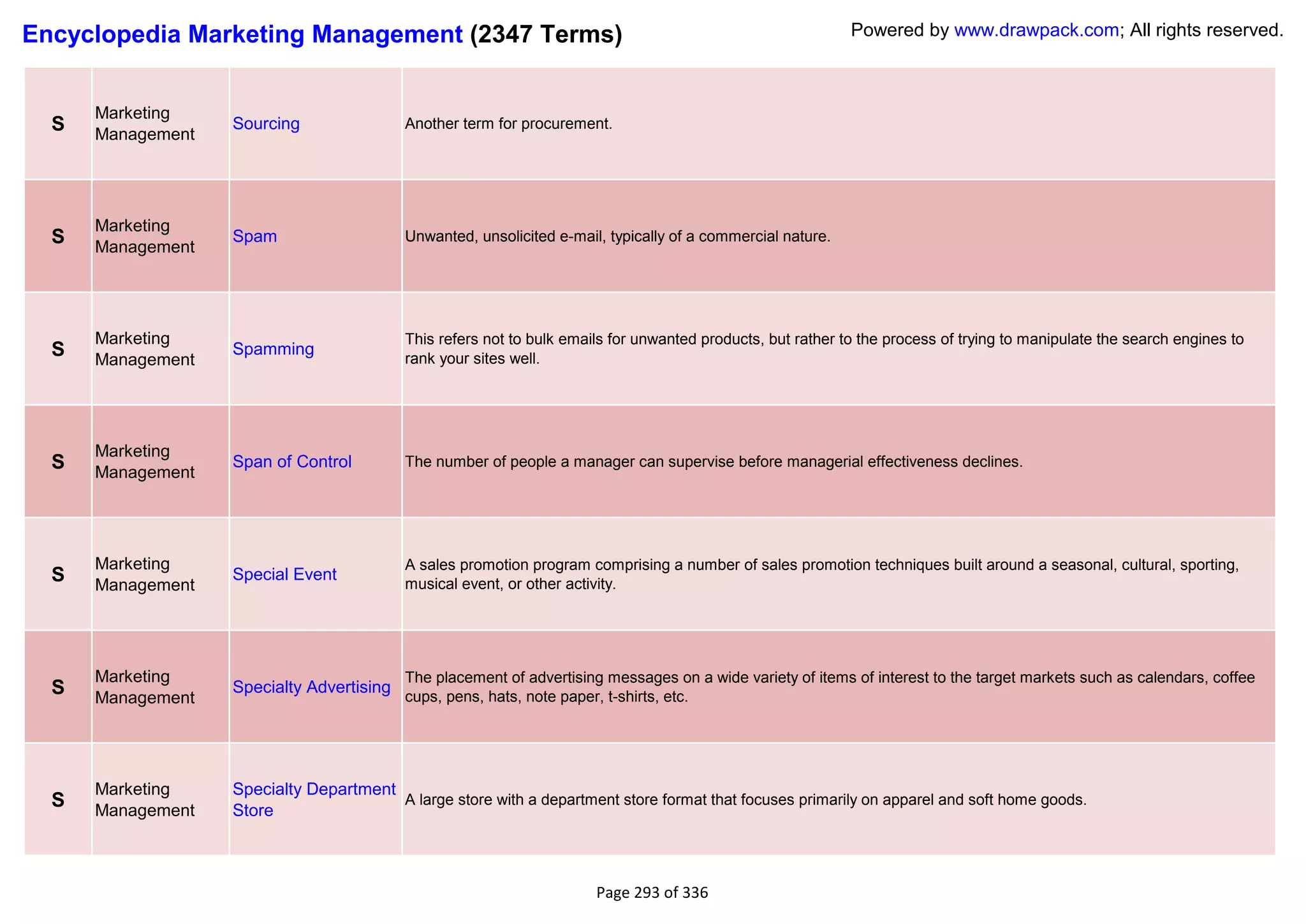Click the 'S' letter cell in Span of Control row
1306x924 pixels.
tap(58, 462)
